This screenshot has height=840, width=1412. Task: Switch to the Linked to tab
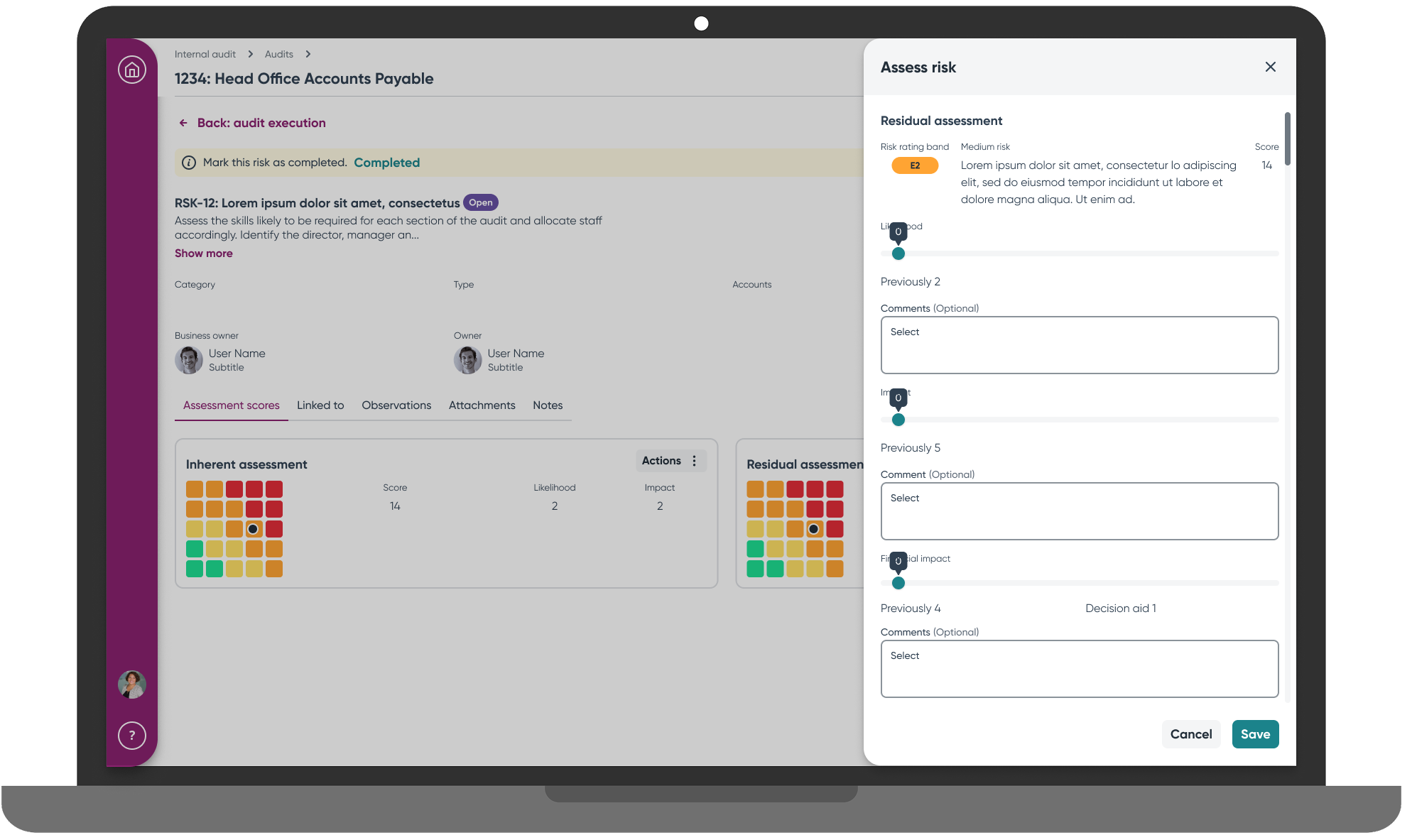pos(320,405)
